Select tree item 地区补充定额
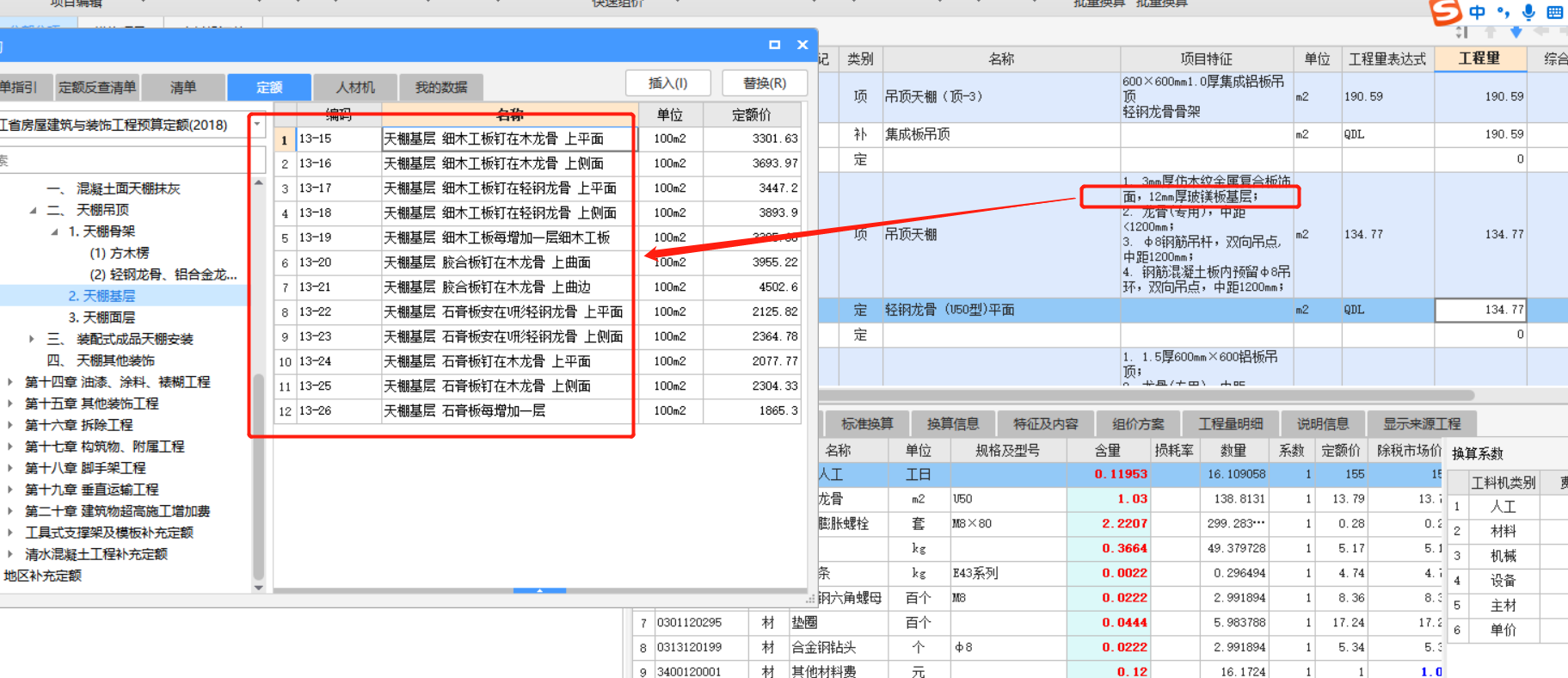The width and height of the screenshot is (1568, 678). click(x=42, y=576)
